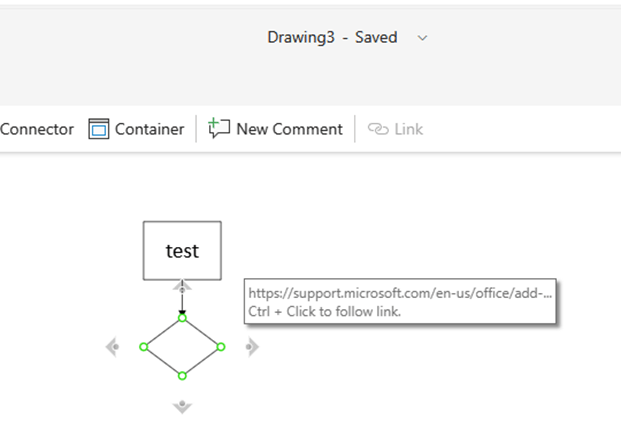
Task: Click the right AutoConnect arrow beside diamond
Action: coord(252,347)
